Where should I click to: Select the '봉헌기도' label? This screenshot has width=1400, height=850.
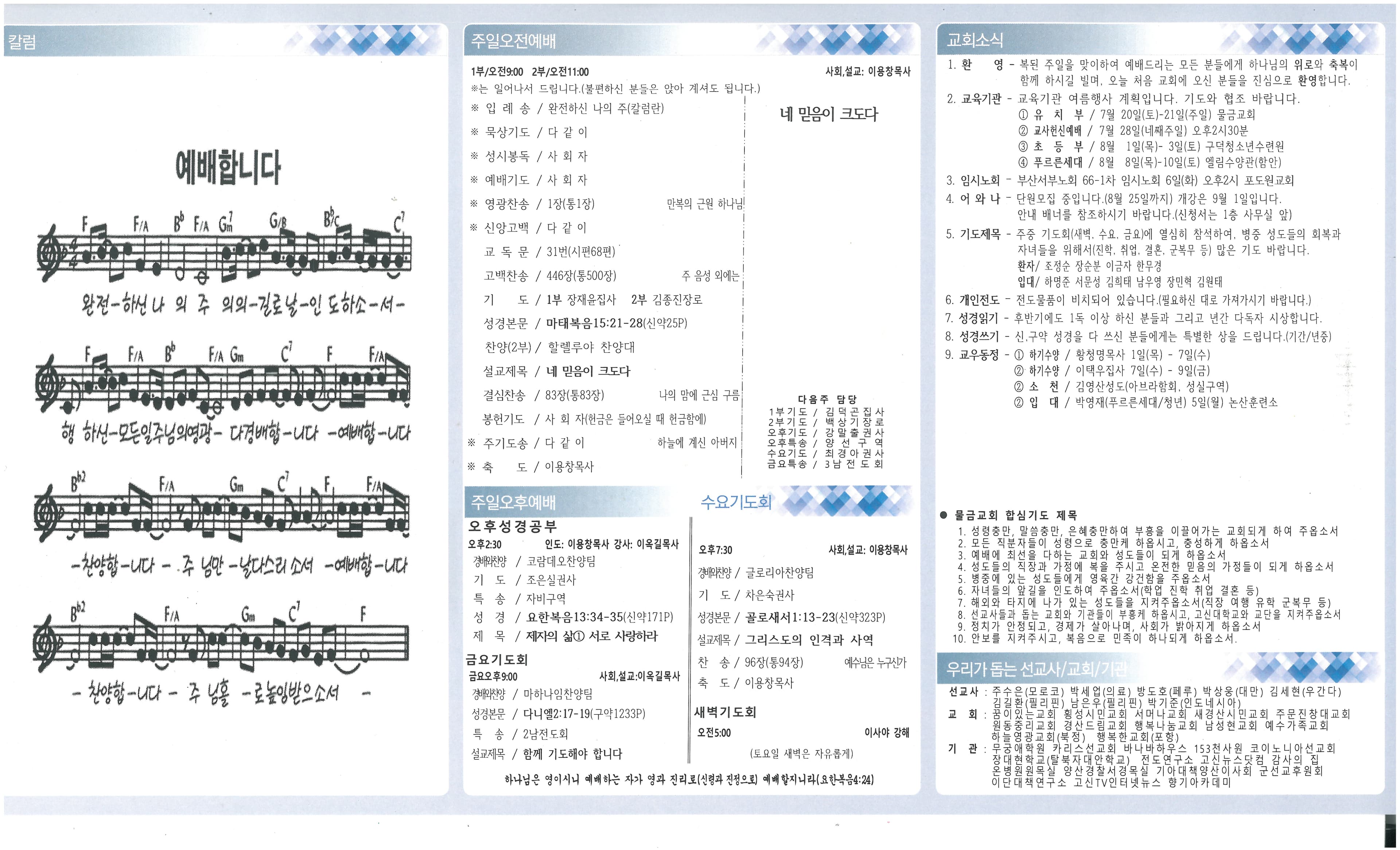click(504, 419)
